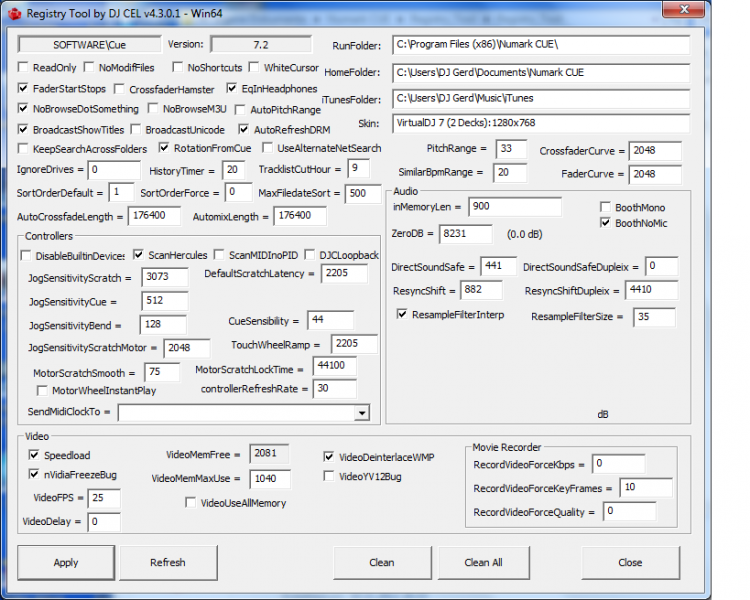The image size is (750, 600).
Task: Select the VideoFPS input box
Action: [103, 498]
